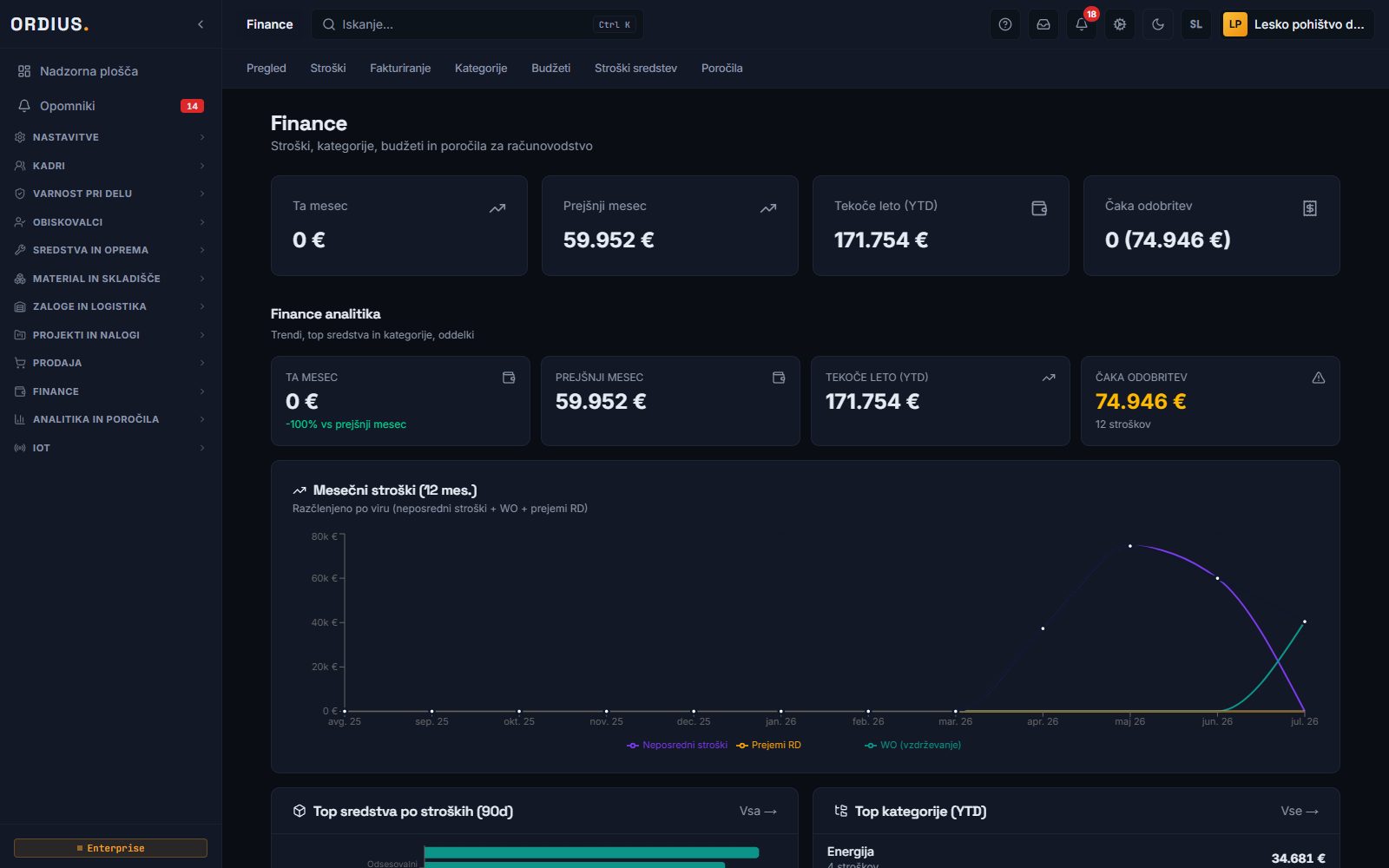Open the inbox icon in top bar
The height and width of the screenshot is (868, 1389).
(1043, 24)
